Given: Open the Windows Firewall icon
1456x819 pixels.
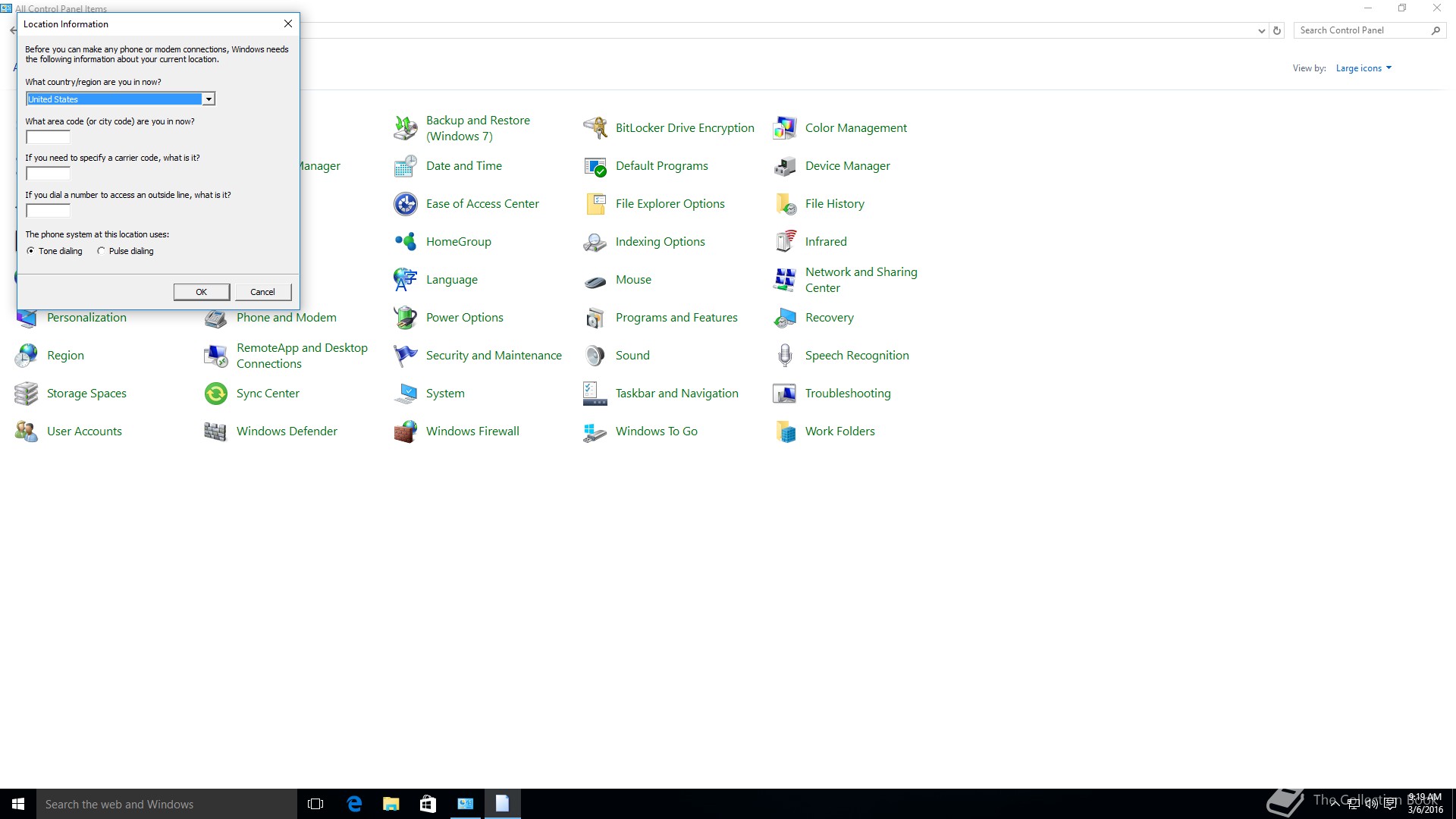Looking at the screenshot, I should pyautogui.click(x=406, y=431).
